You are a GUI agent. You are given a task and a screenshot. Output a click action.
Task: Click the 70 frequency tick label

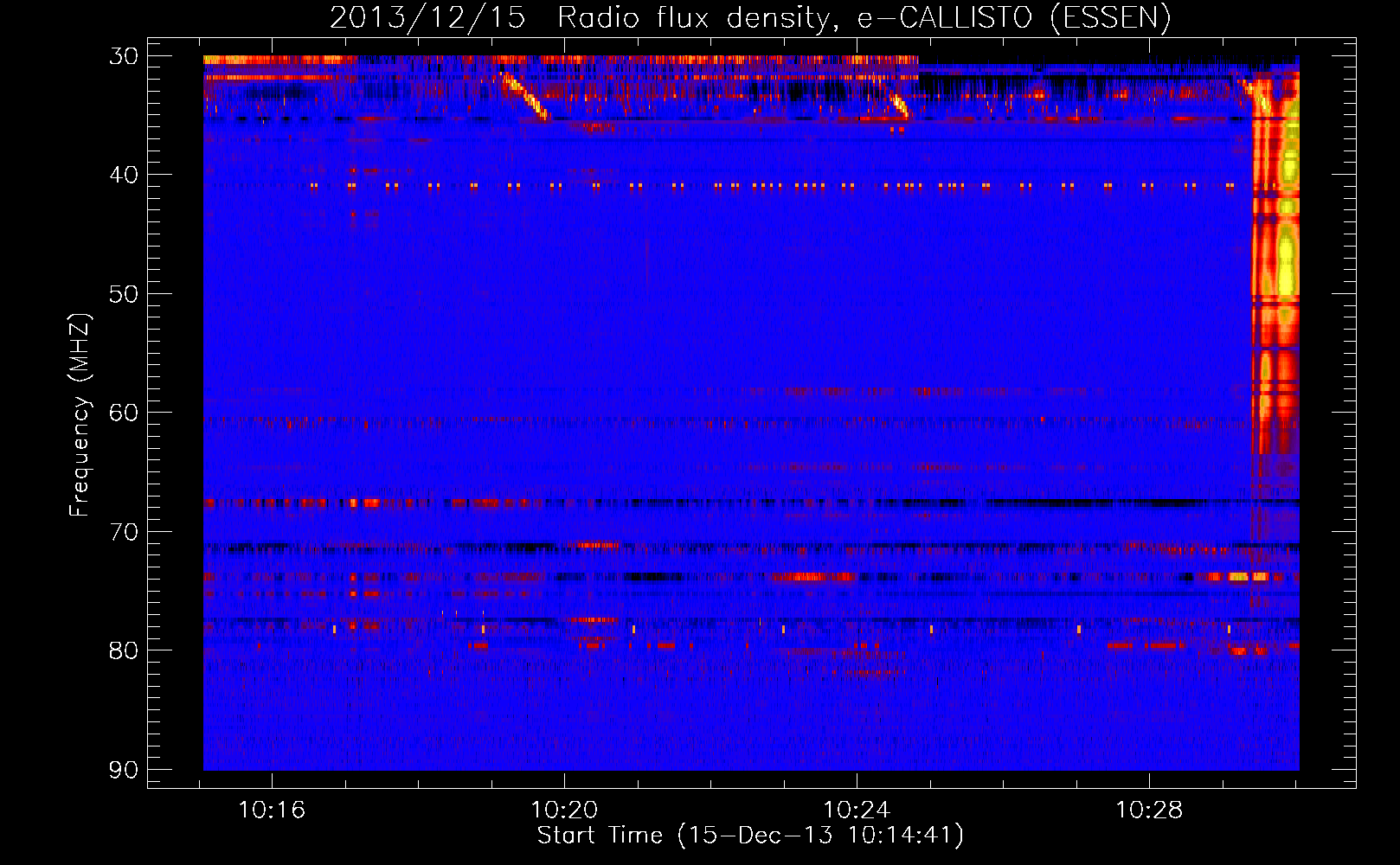coord(124,531)
